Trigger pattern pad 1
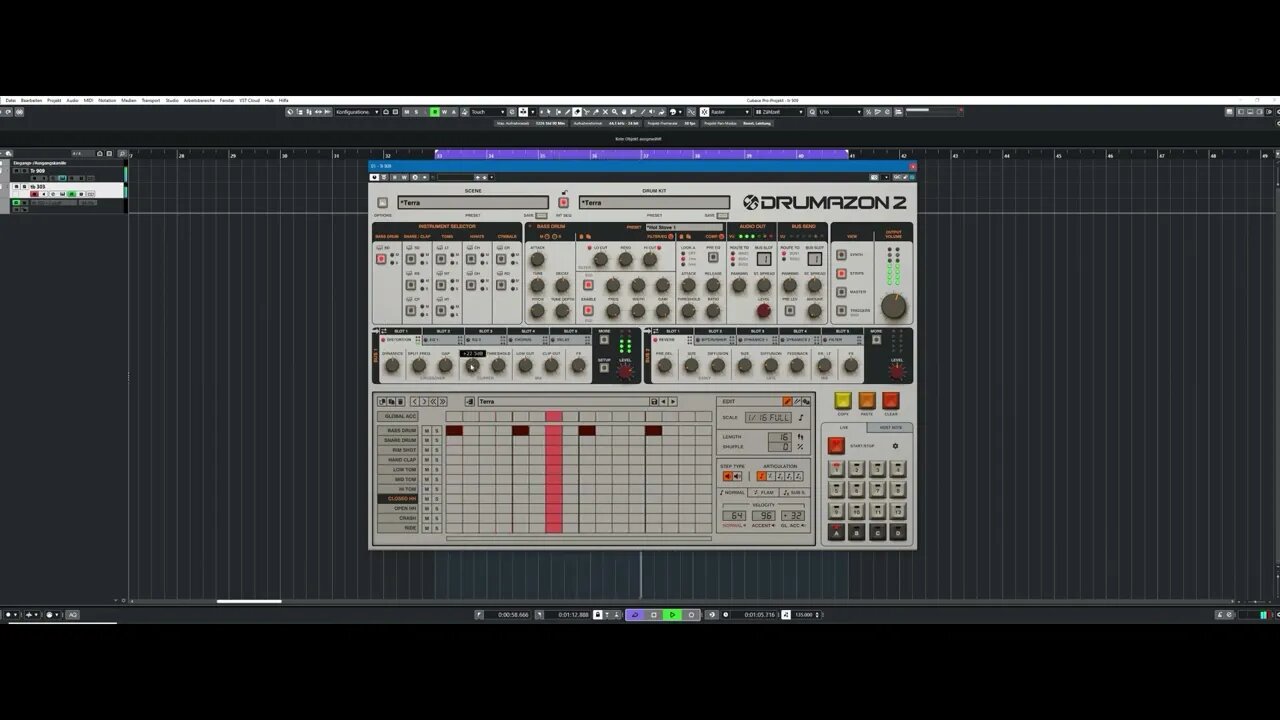Image resolution: width=1280 pixels, height=720 pixels. click(836, 469)
